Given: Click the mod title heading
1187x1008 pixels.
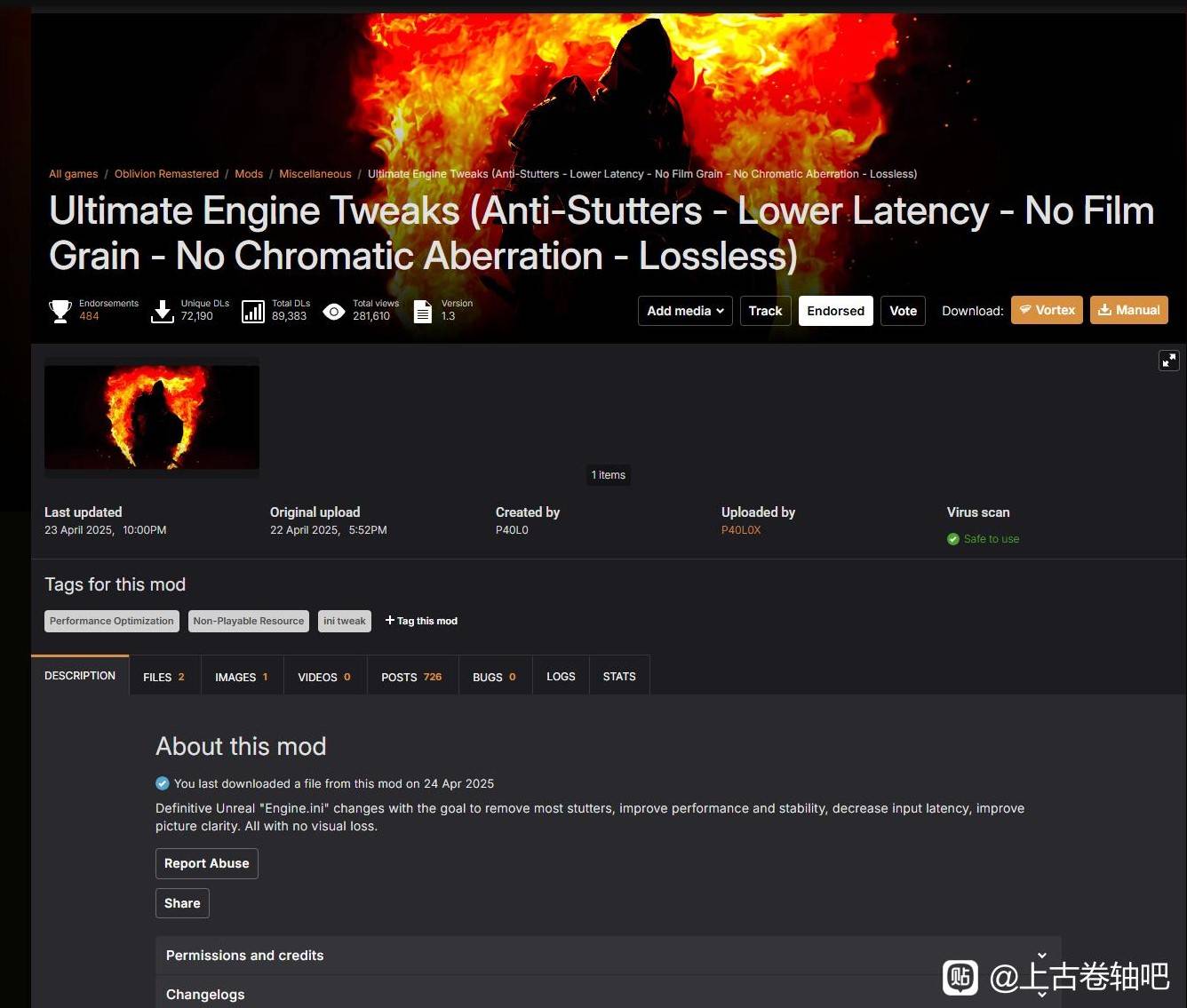Looking at the screenshot, I should point(601,234).
